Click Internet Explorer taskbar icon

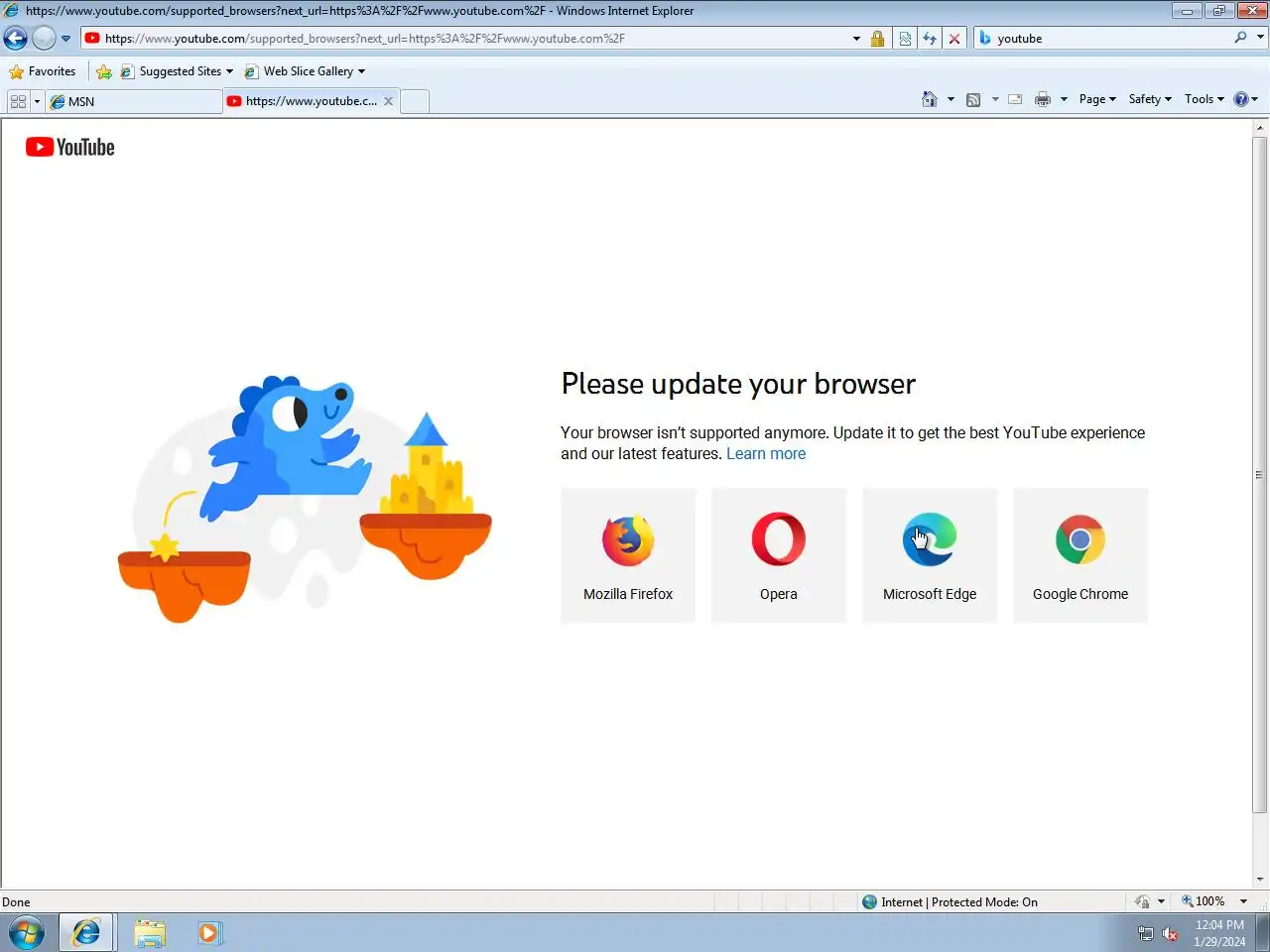pyautogui.click(x=86, y=933)
